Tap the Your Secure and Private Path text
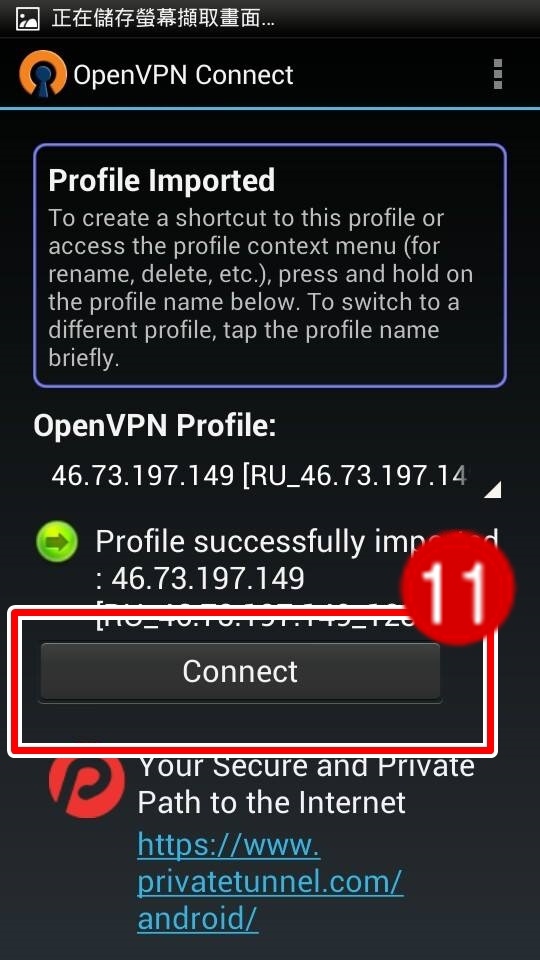540x960 pixels. pos(306,784)
